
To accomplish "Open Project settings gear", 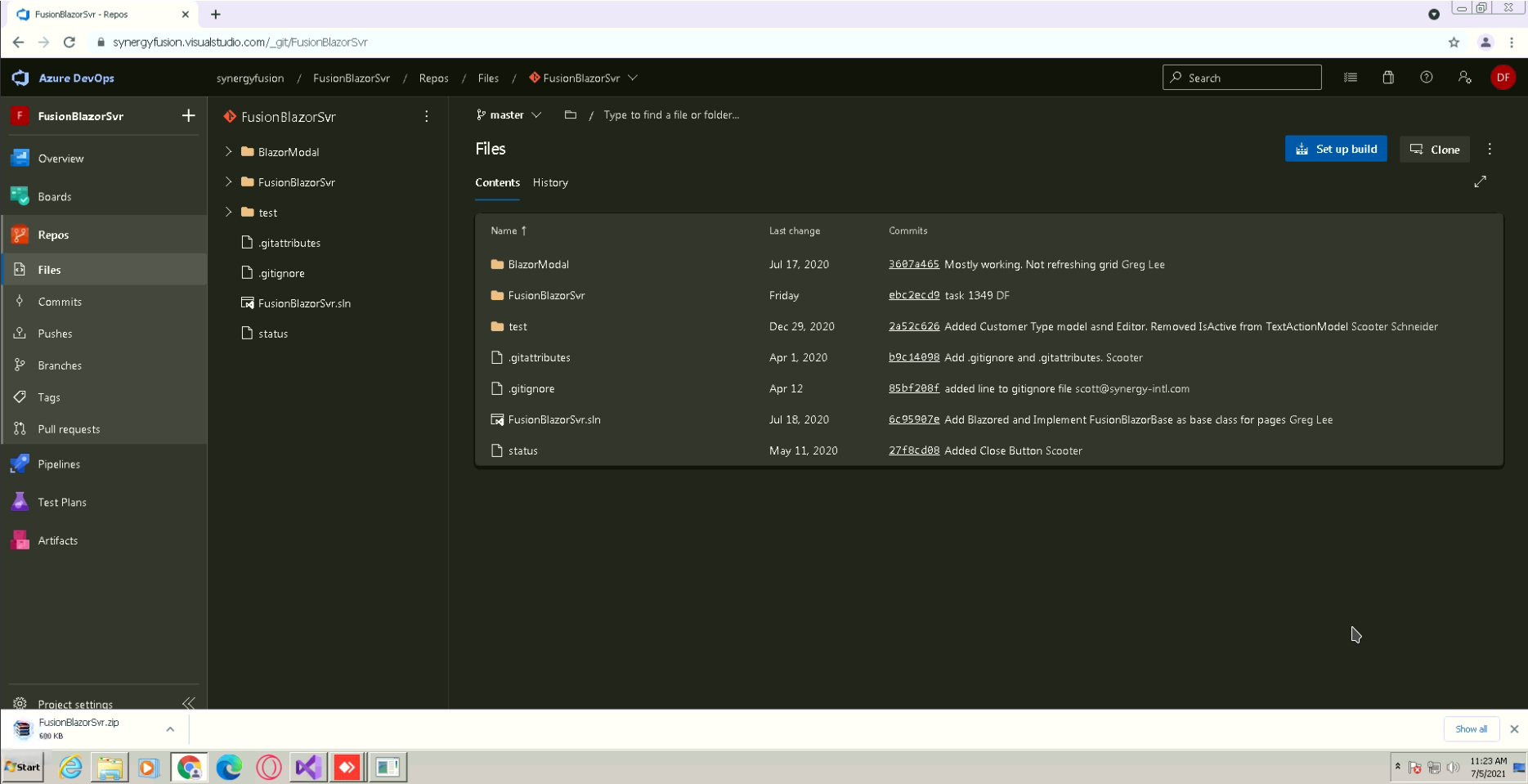I will [x=20, y=703].
